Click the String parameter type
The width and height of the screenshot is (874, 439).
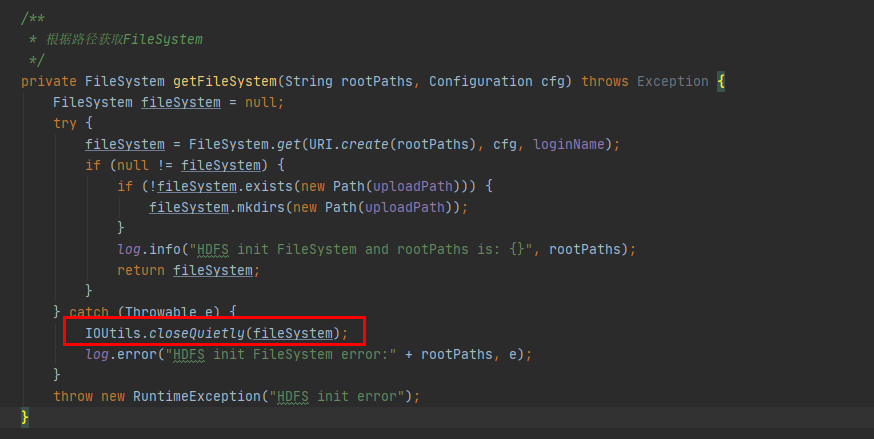pos(309,81)
